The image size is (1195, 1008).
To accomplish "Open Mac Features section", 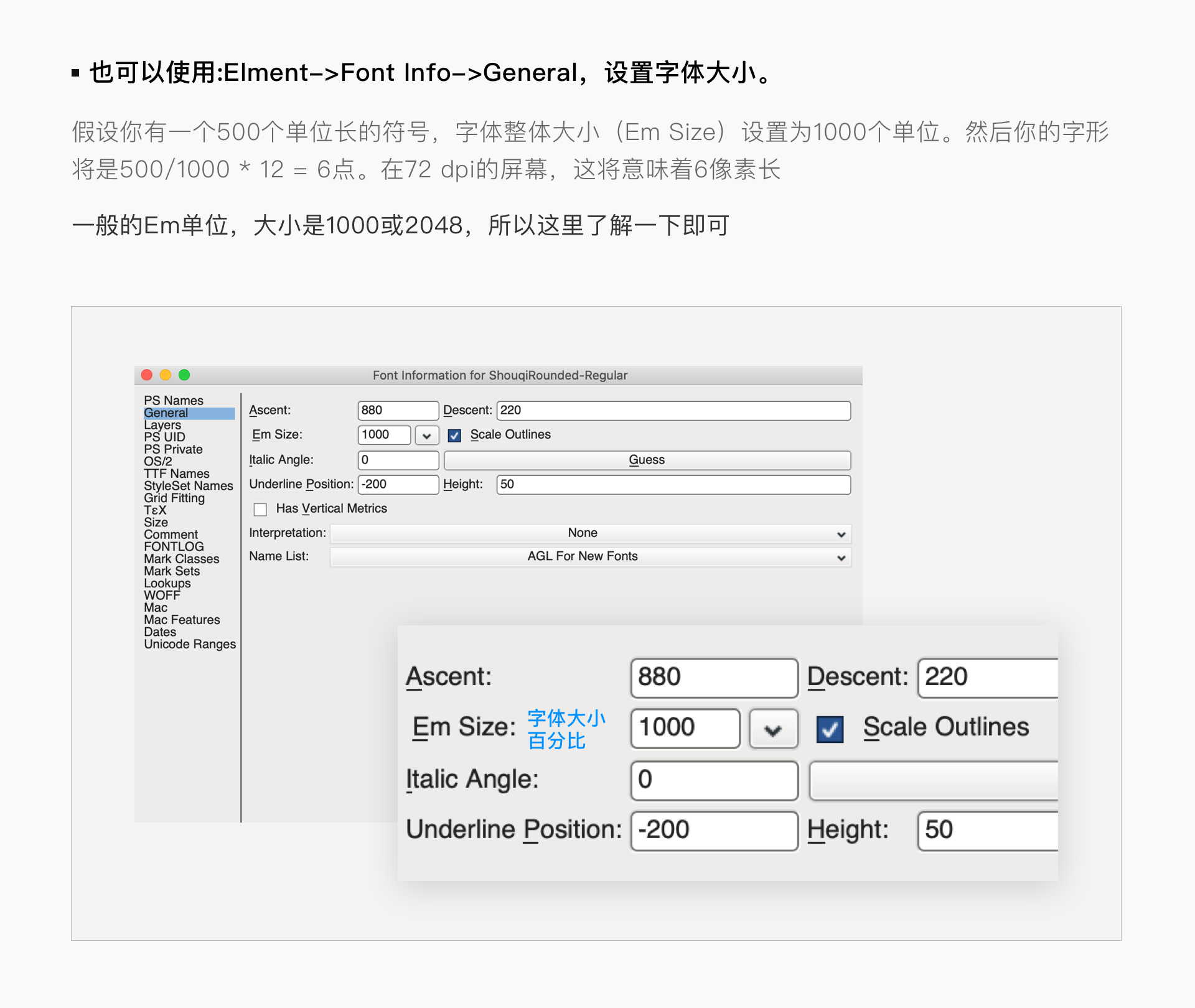I will (x=182, y=620).
